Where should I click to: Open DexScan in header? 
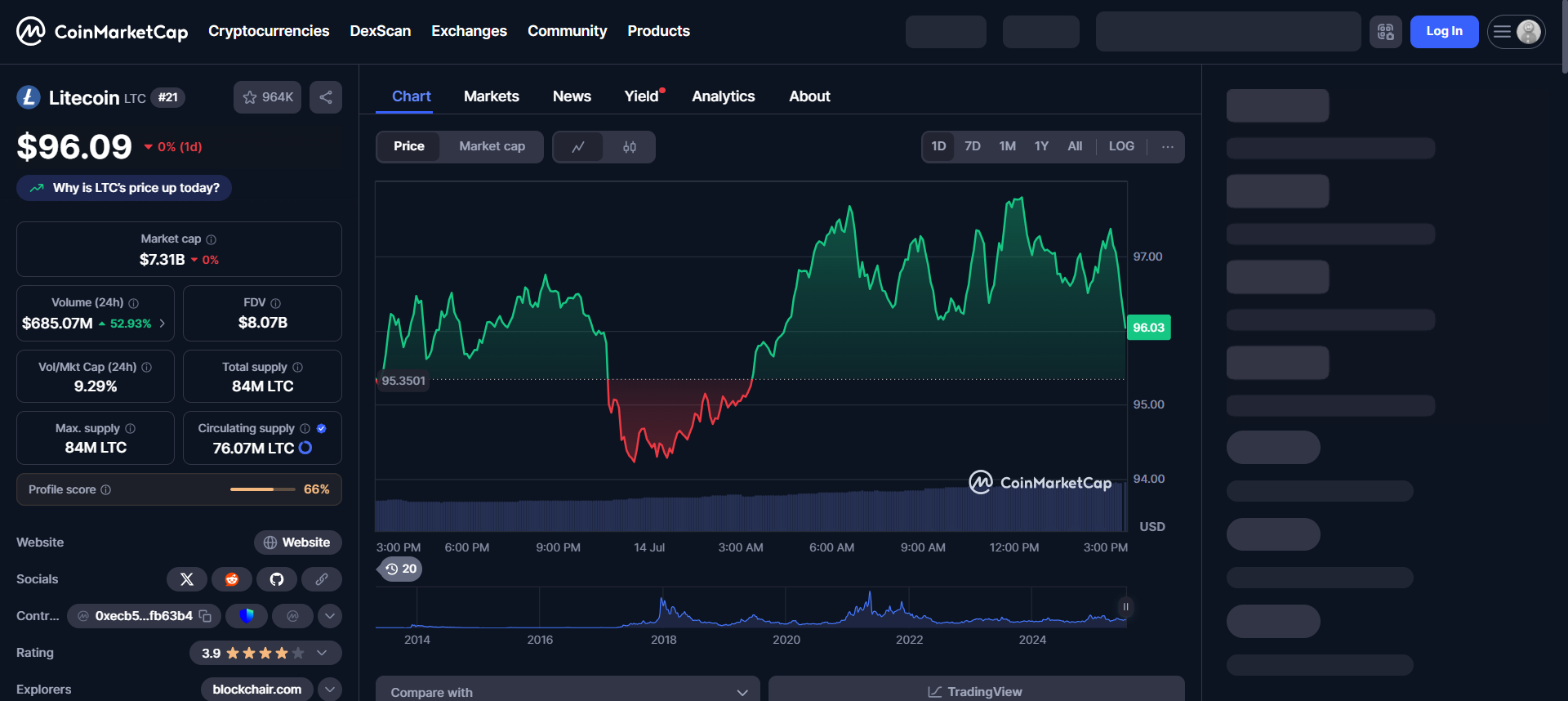(381, 31)
